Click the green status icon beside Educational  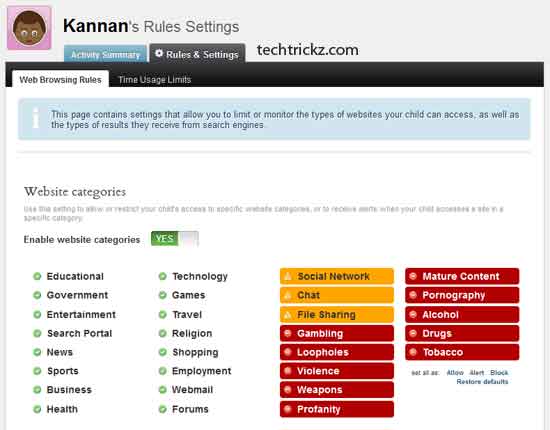(37, 276)
